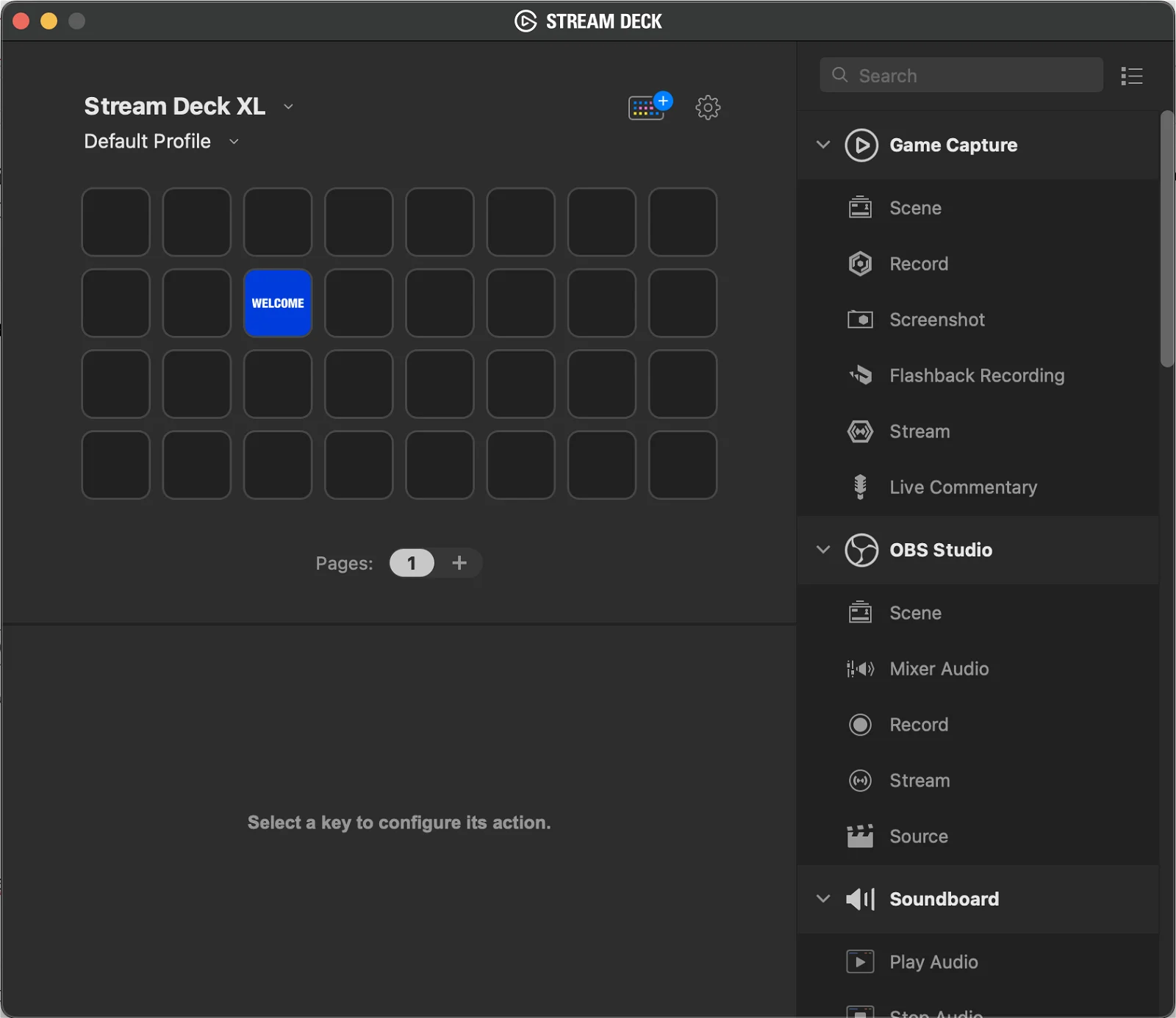
Task: Select the Flashback Recording icon
Action: coord(861,376)
